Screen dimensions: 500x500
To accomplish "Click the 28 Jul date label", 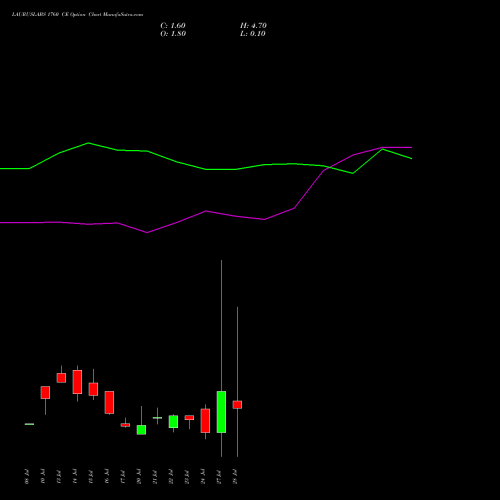I will coord(235,477).
